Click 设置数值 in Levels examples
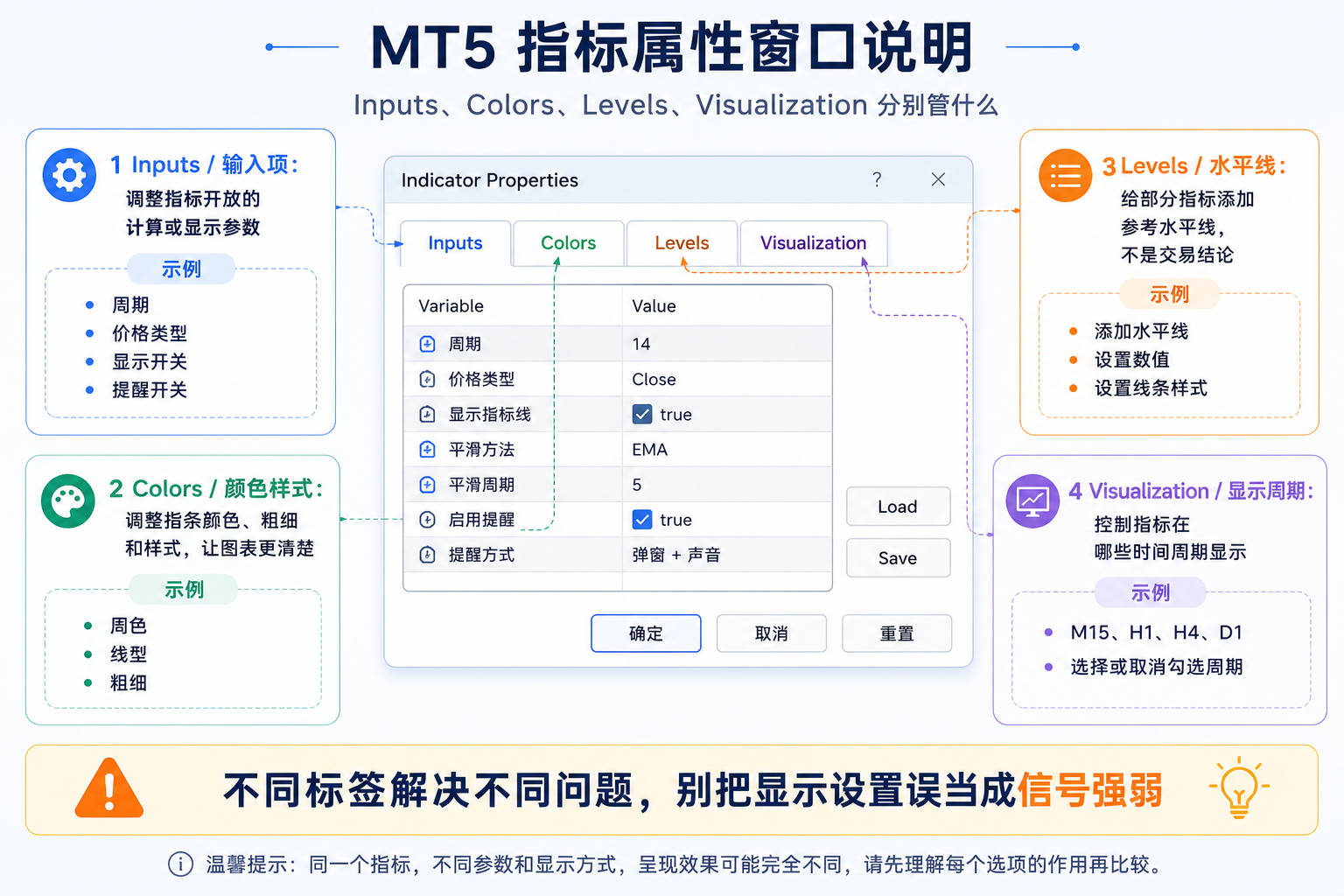The height and width of the screenshot is (896, 1344). coord(1131,360)
